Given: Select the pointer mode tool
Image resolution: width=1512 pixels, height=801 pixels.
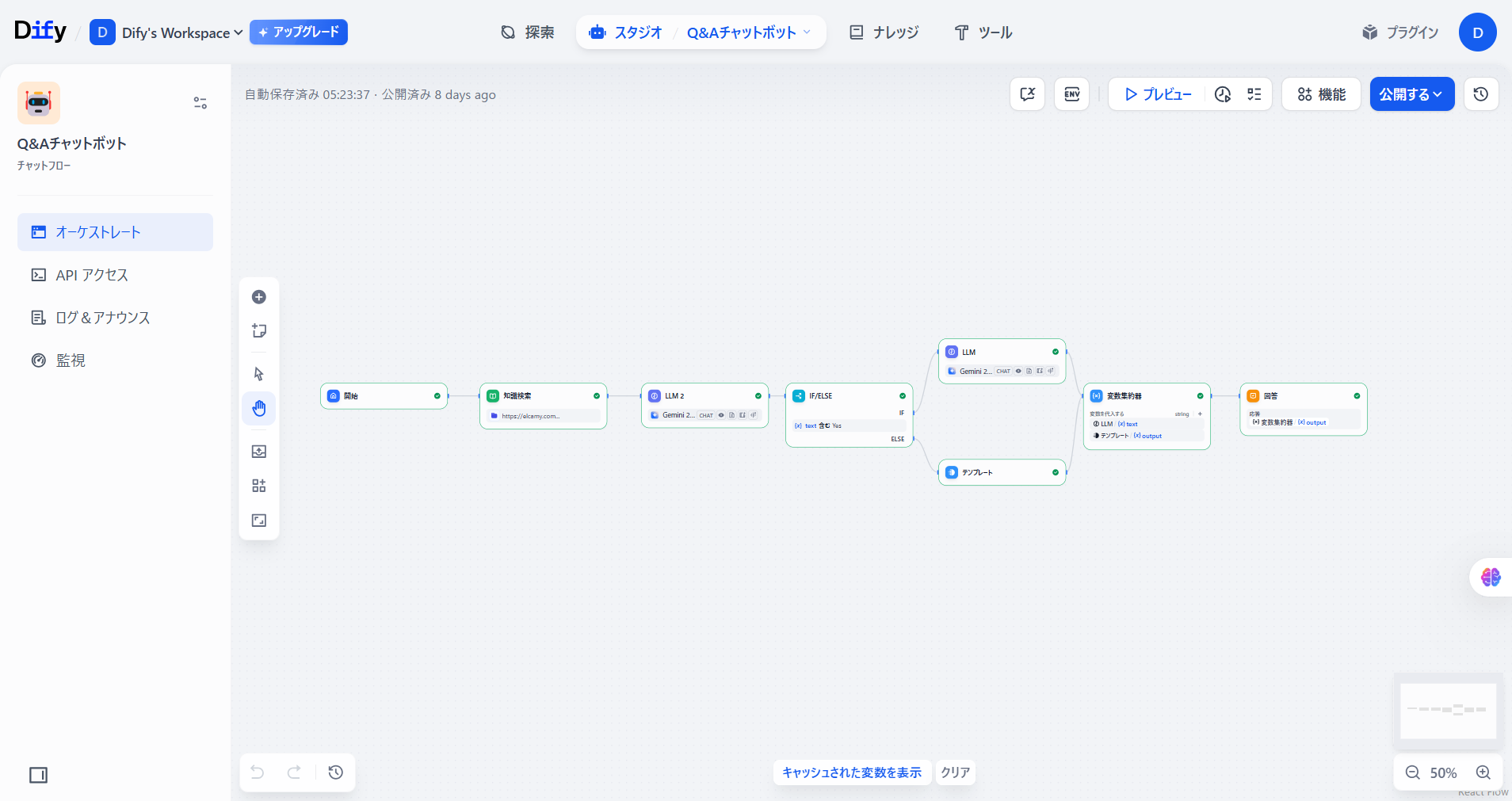Looking at the screenshot, I should tap(259, 374).
